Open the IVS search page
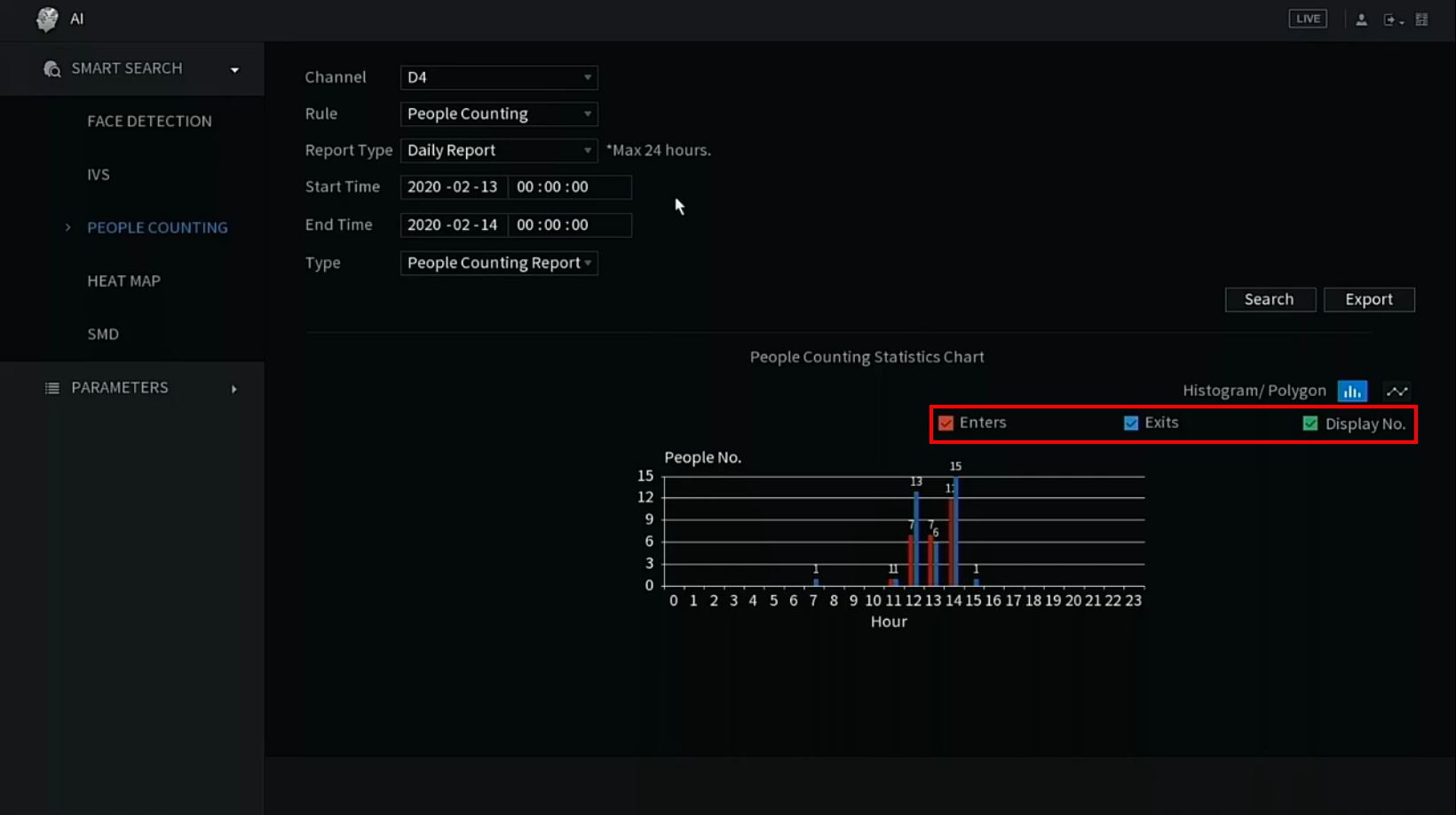Screen dimensions: 1456x815 pyautogui.click(x=99, y=175)
